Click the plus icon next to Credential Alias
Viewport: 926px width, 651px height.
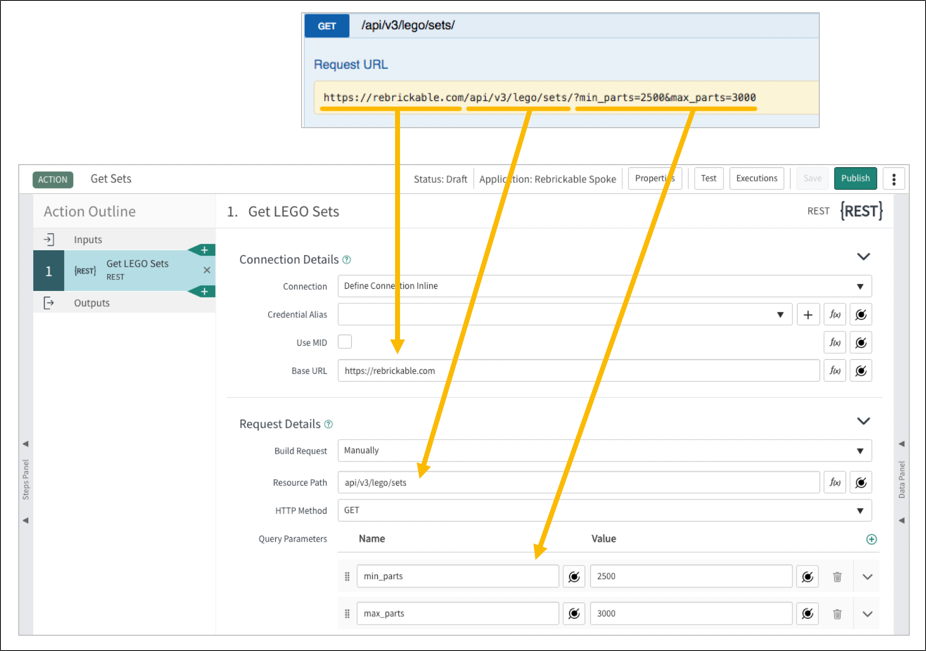click(x=808, y=314)
